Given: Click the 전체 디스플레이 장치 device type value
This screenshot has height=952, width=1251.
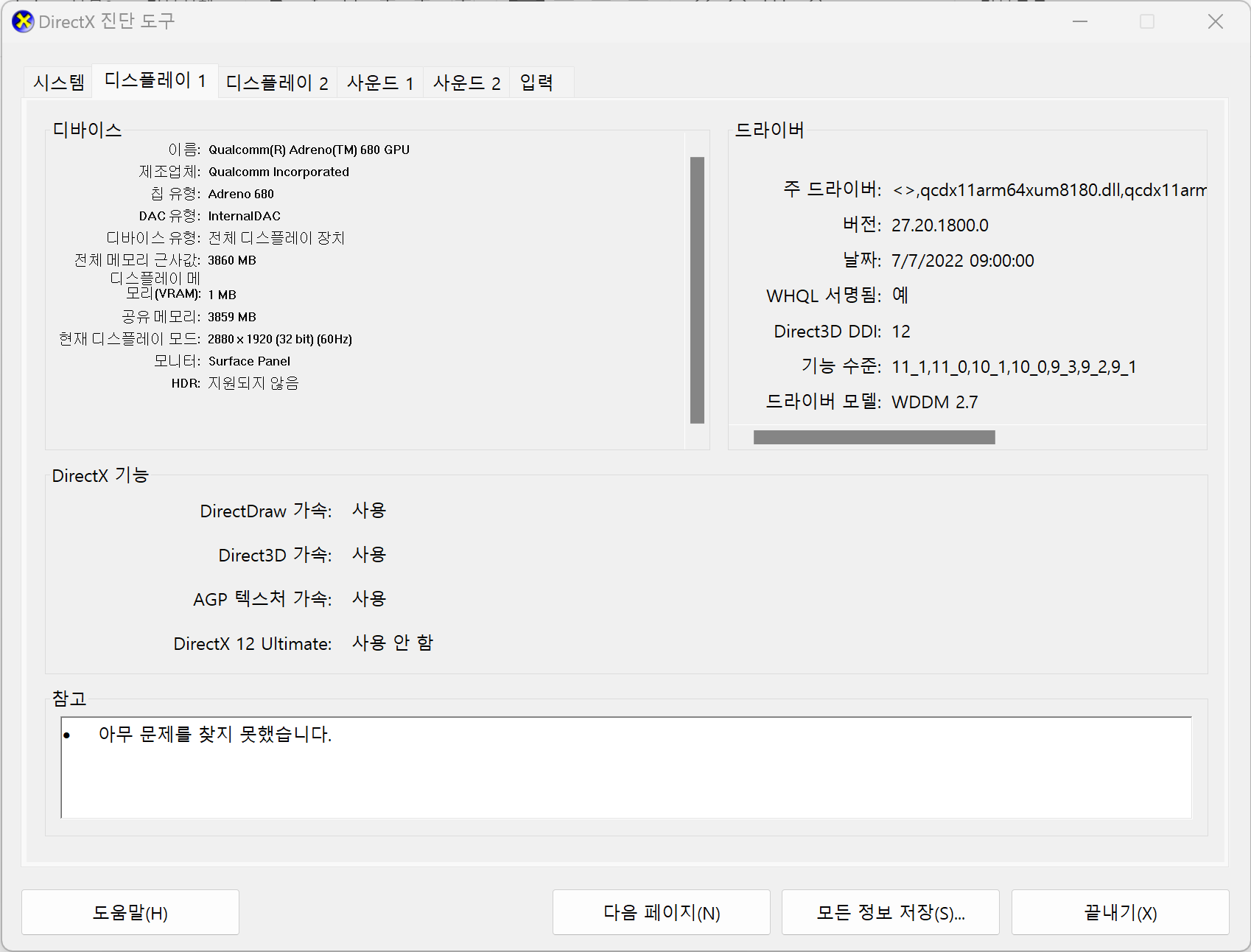Looking at the screenshot, I should click(276, 238).
